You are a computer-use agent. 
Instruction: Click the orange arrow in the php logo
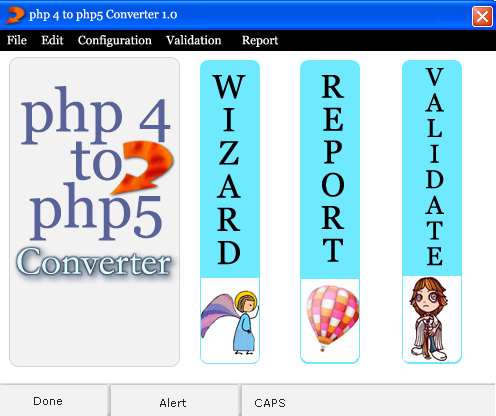(x=142, y=167)
